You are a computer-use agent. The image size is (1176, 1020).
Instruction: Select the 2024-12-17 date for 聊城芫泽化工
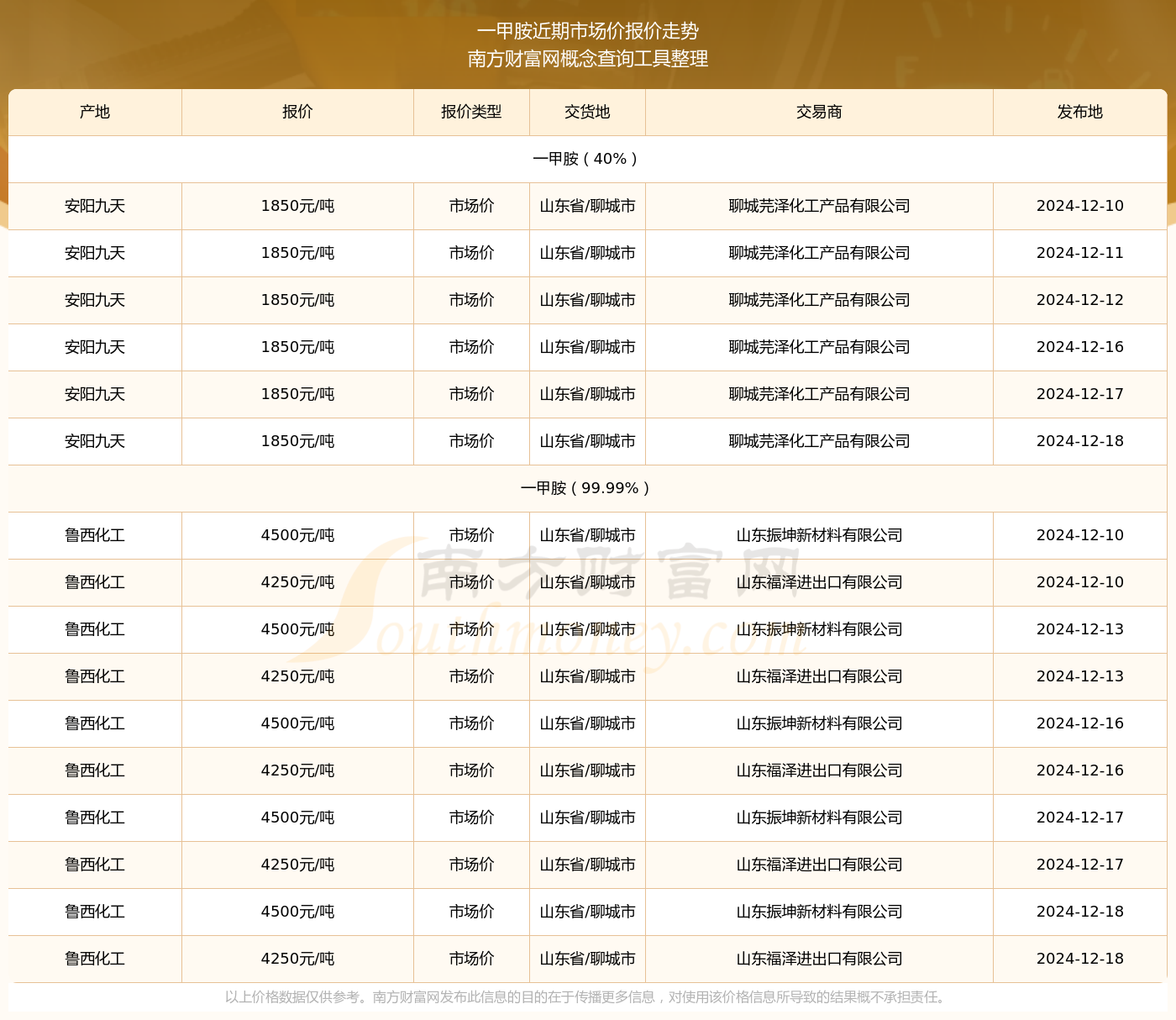1080,394
